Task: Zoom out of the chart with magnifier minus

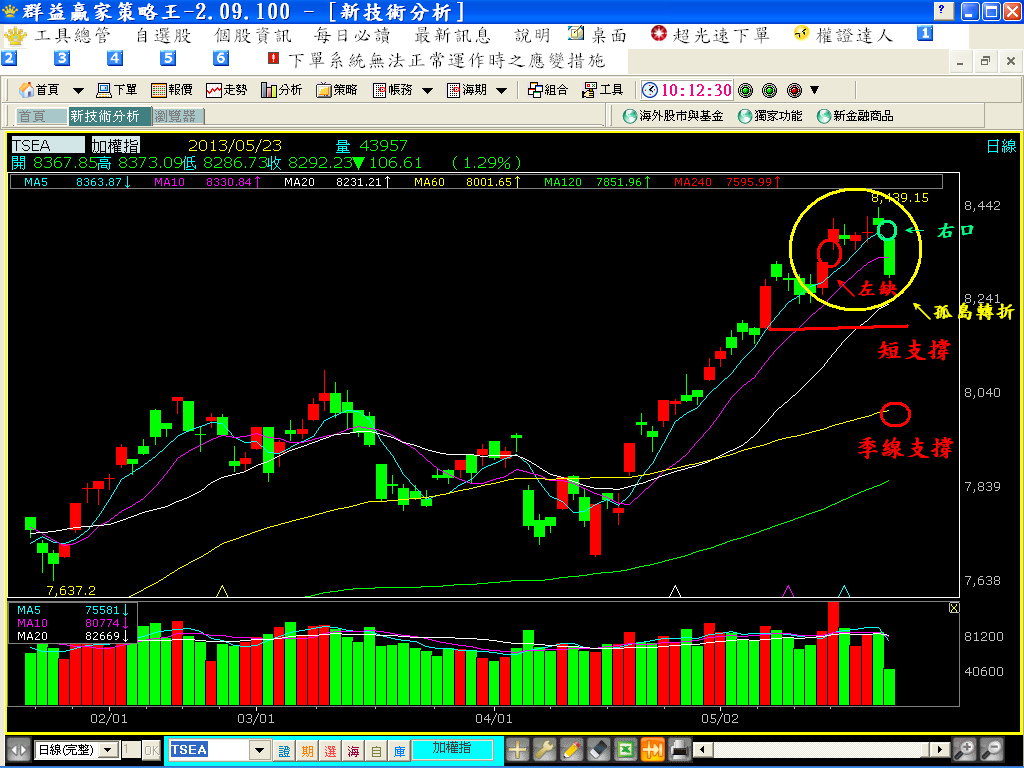Action: pyautogui.click(x=991, y=750)
